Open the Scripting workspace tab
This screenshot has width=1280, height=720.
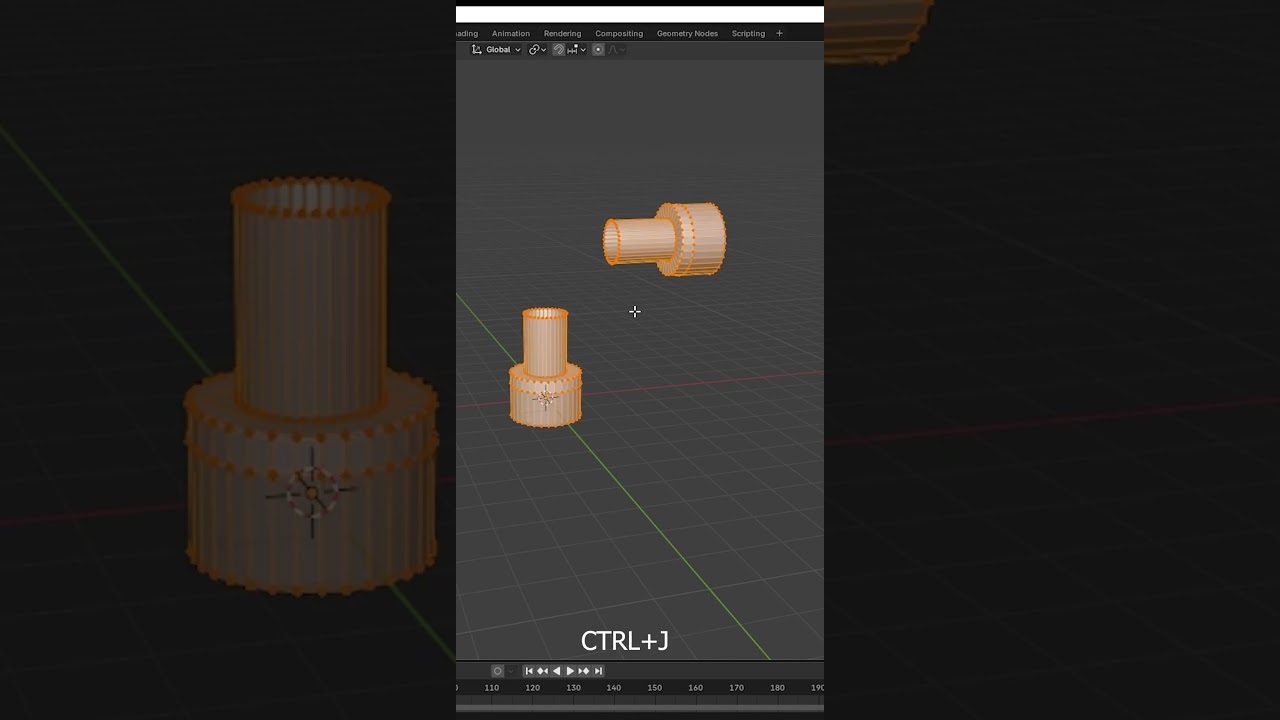pos(748,33)
